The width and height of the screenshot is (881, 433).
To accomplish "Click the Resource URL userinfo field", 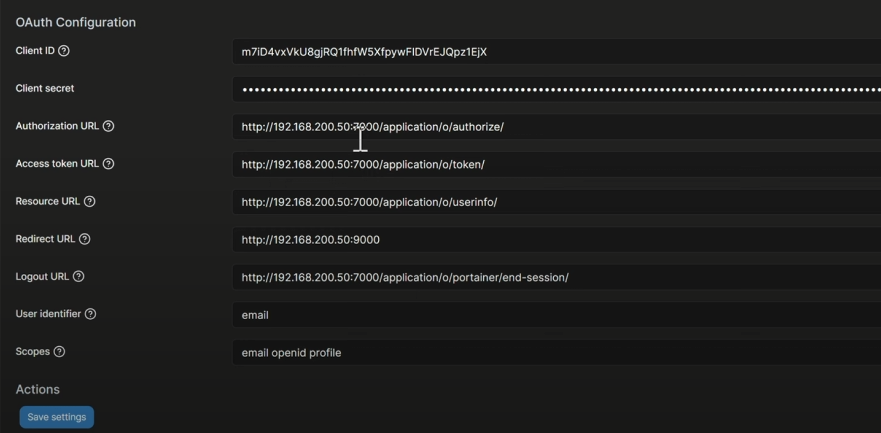I will pos(557,202).
